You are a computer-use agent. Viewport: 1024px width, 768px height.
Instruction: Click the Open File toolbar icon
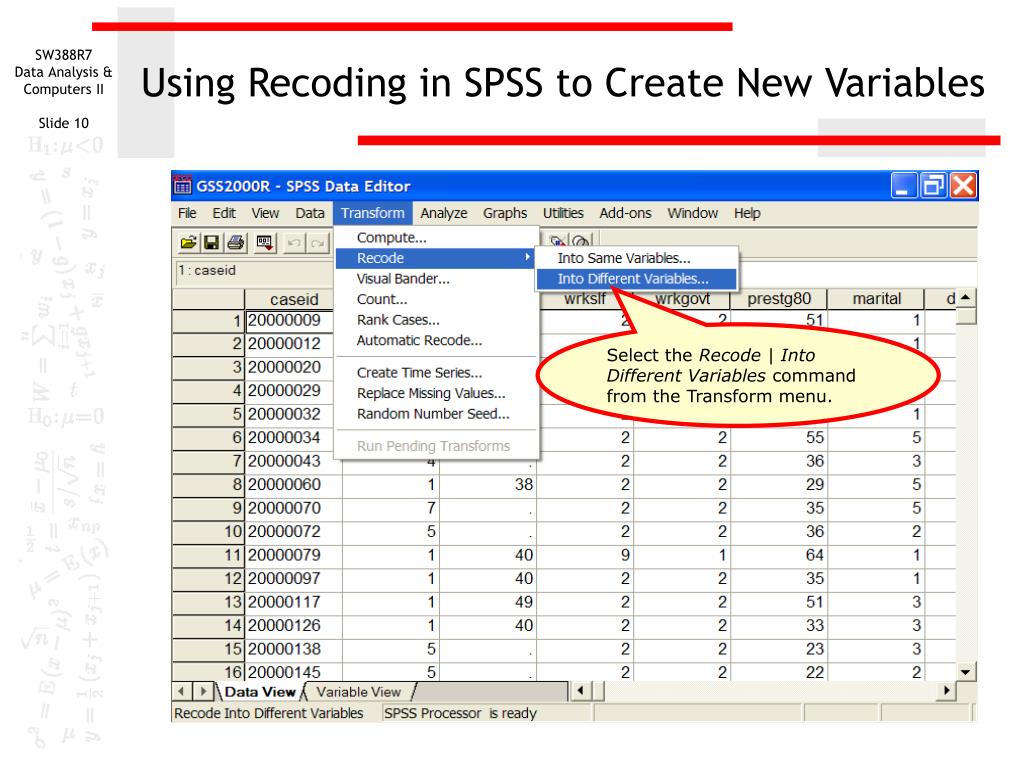pos(188,244)
